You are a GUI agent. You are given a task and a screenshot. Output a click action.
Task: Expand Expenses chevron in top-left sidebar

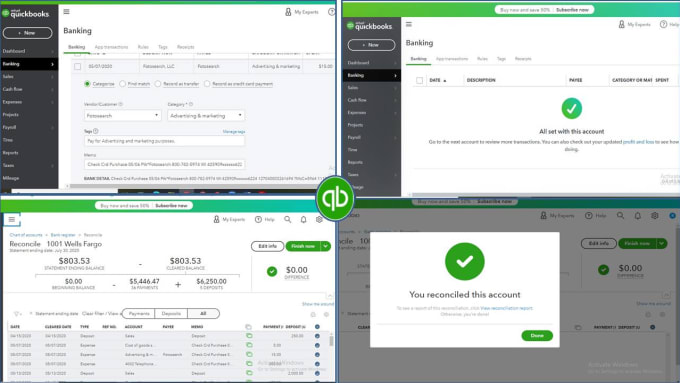52,102
